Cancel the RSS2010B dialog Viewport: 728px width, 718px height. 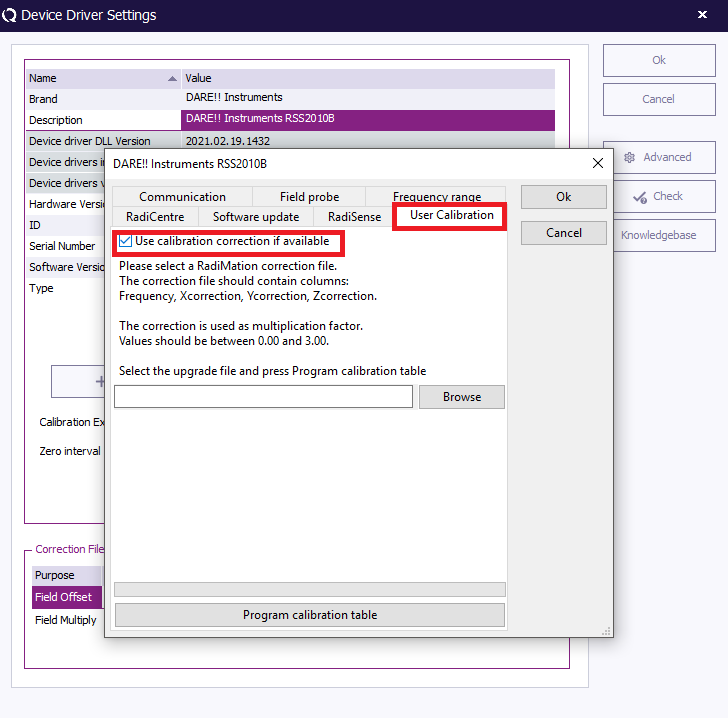tap(563, 232)
